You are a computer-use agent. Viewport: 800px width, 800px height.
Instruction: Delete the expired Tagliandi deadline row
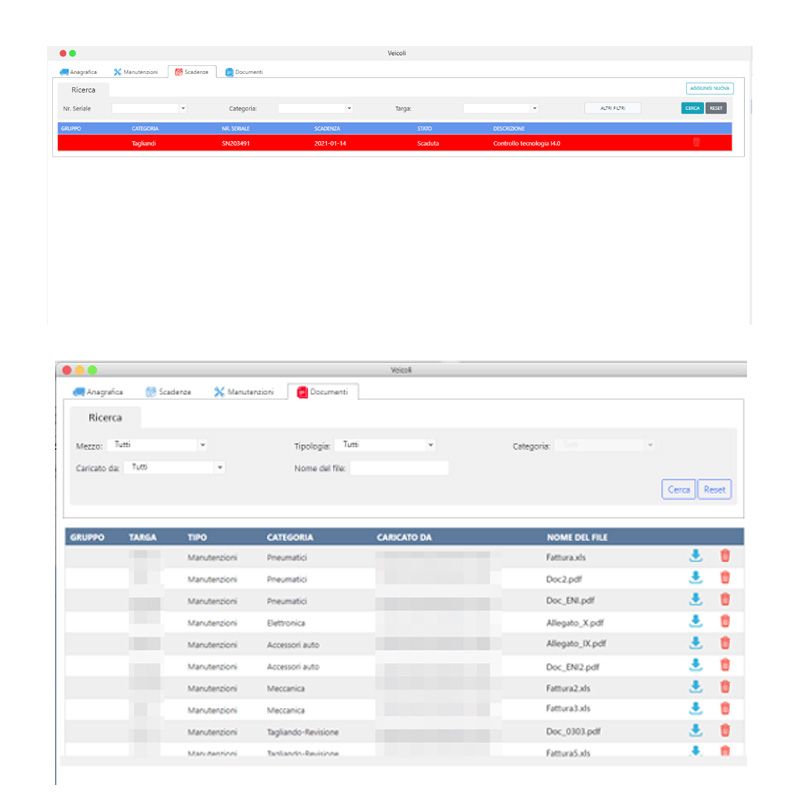[696, 143]
